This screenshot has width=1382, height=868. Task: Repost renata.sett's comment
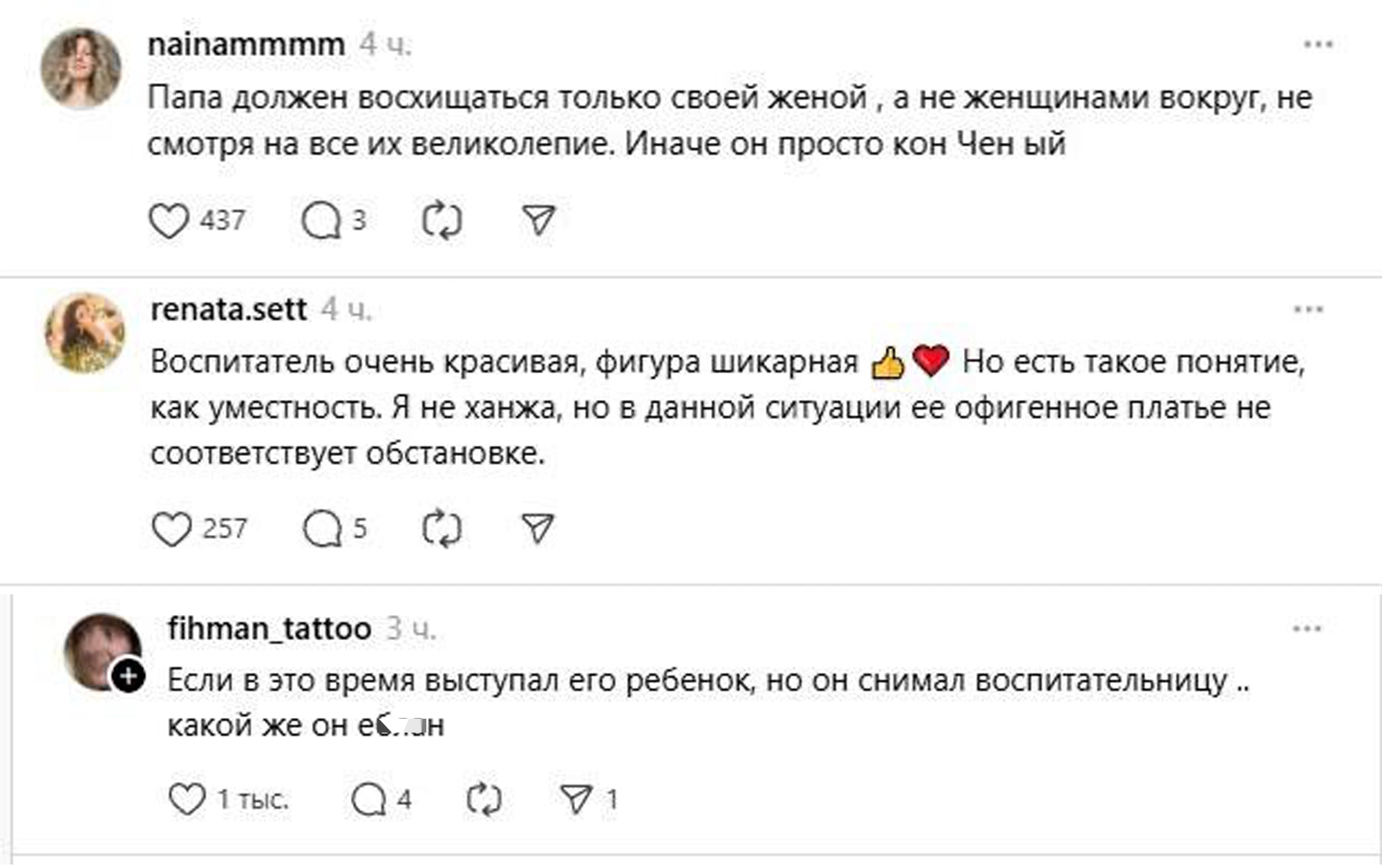[442, 529]
